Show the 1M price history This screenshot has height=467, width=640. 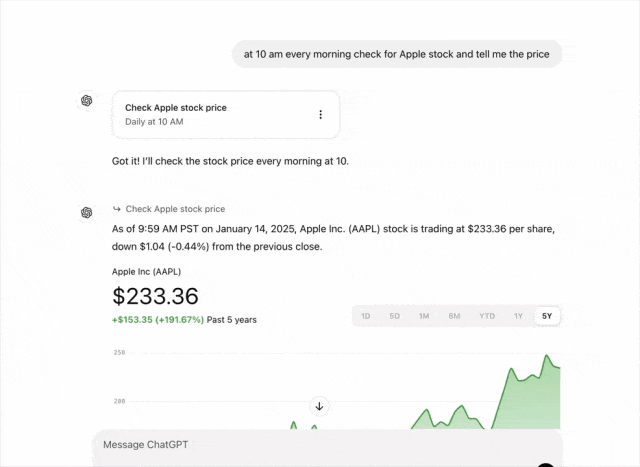[424, 316]
